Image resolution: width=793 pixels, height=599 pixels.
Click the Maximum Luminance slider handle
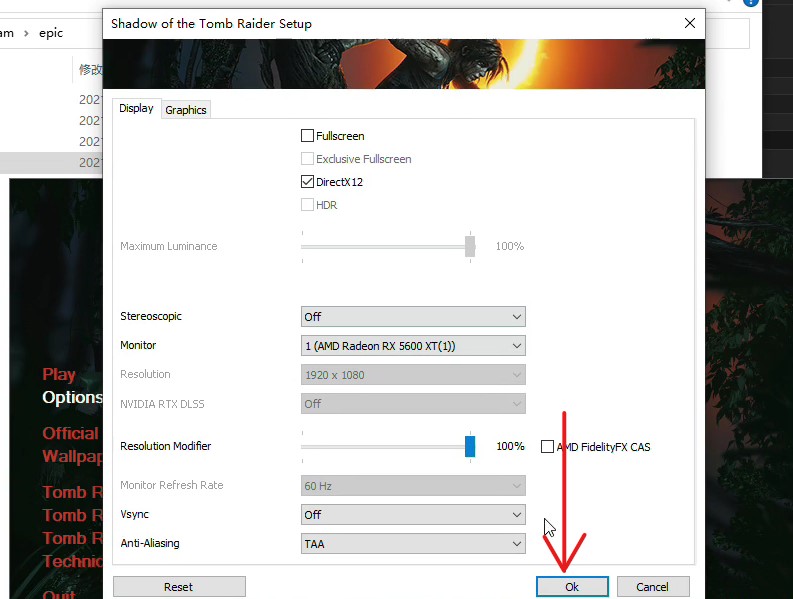[x=470, y=246]
